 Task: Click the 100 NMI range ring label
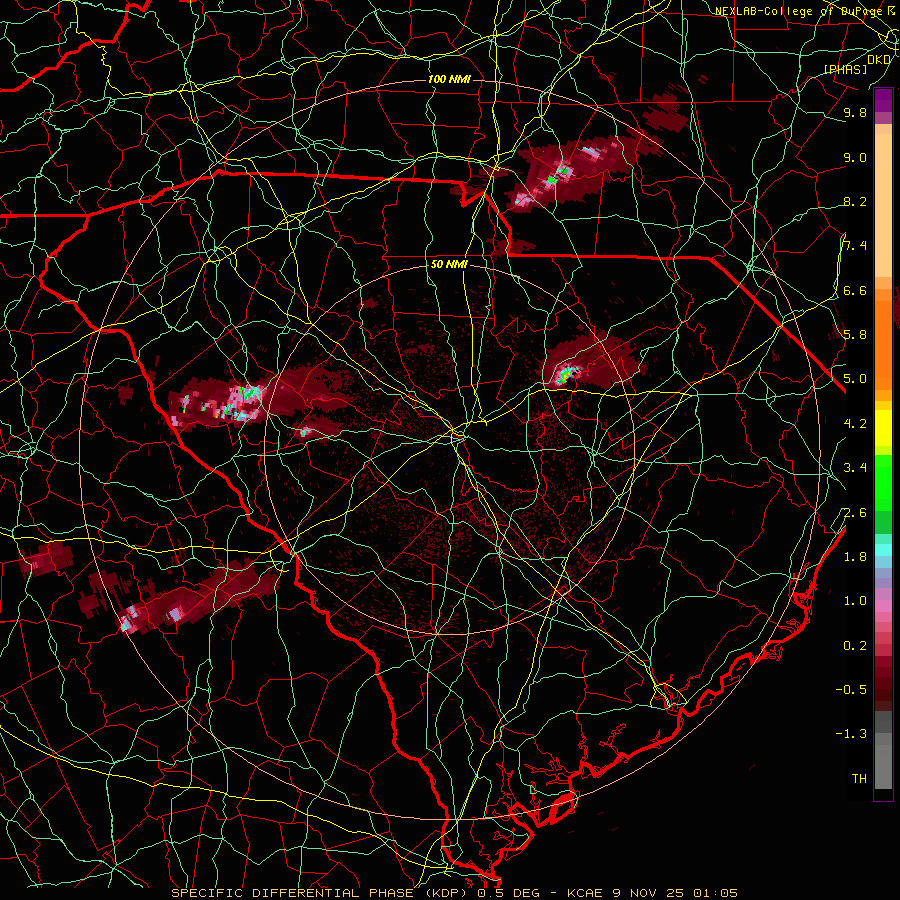(449, 79)
